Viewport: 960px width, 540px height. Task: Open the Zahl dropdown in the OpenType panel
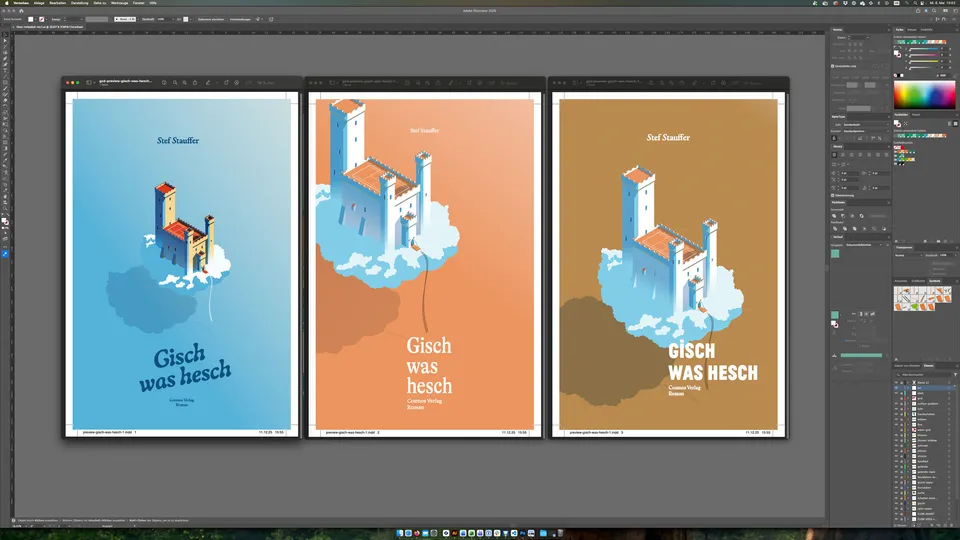pos(866,124)
